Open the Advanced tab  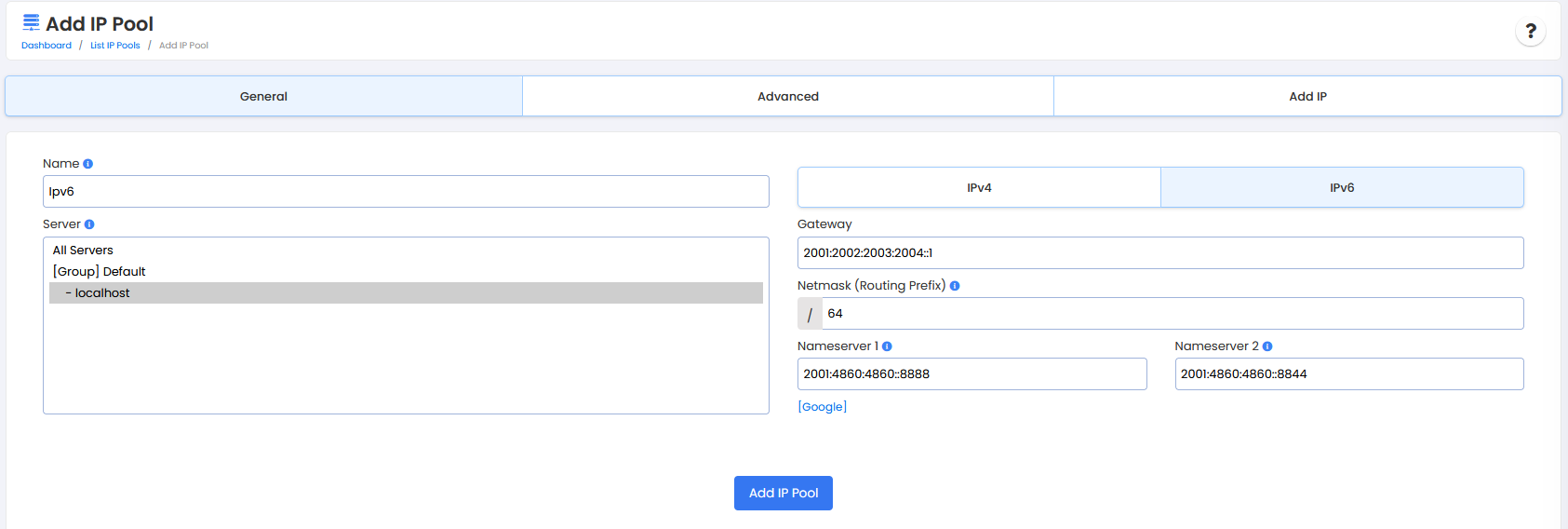click(x=787, y=96)
